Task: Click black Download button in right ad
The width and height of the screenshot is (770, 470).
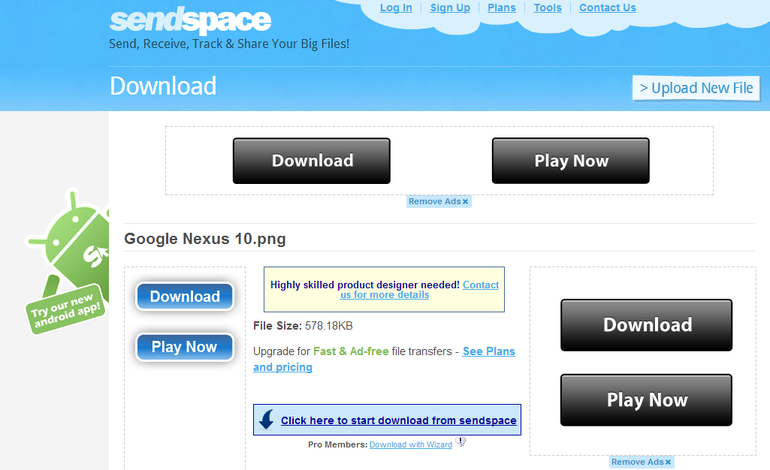Action: pos(646,325)
